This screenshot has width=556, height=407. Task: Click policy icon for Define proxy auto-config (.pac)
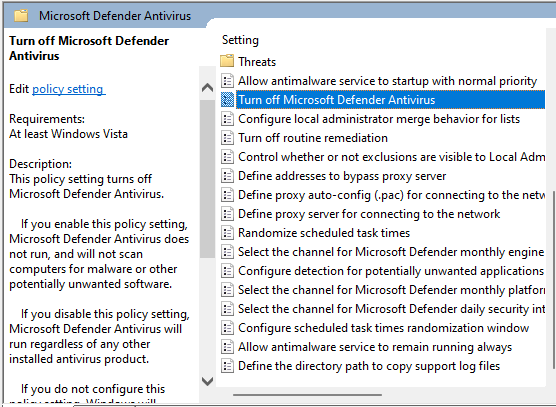click(x=227, y=195)
